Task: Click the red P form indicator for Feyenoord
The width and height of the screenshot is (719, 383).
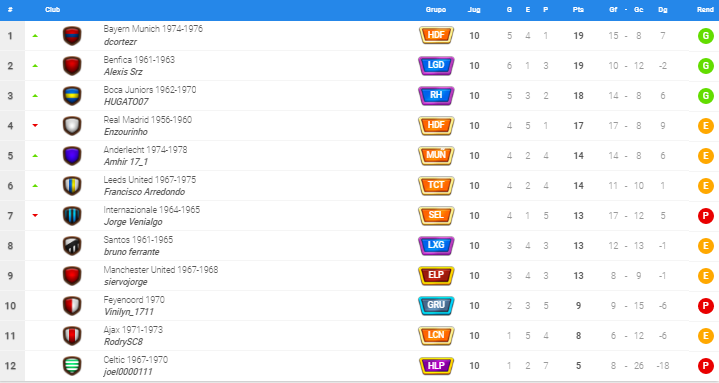Action: (706, 306)
